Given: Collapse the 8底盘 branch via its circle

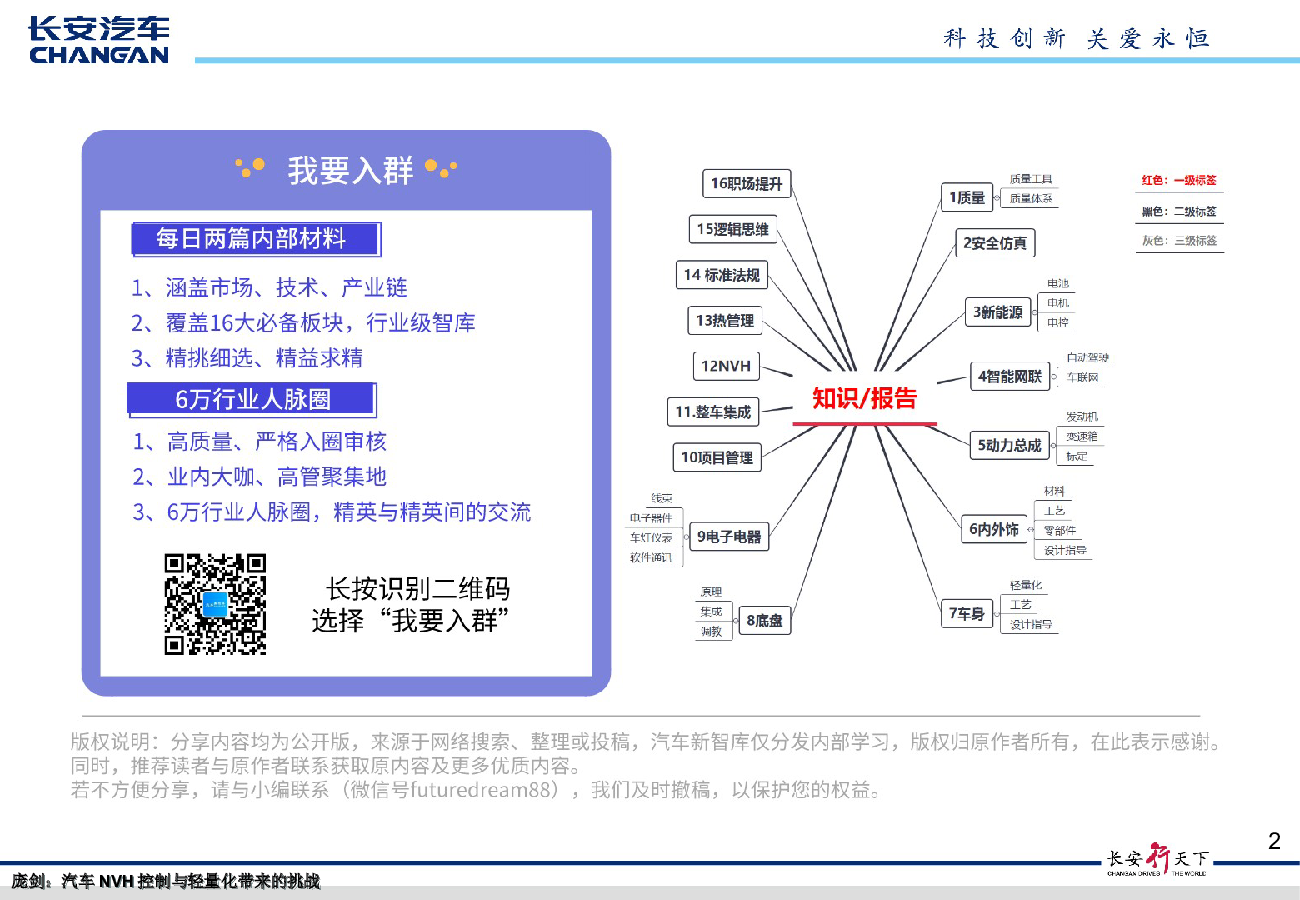Looking at the screenshot, I should [x=734, y=622].
